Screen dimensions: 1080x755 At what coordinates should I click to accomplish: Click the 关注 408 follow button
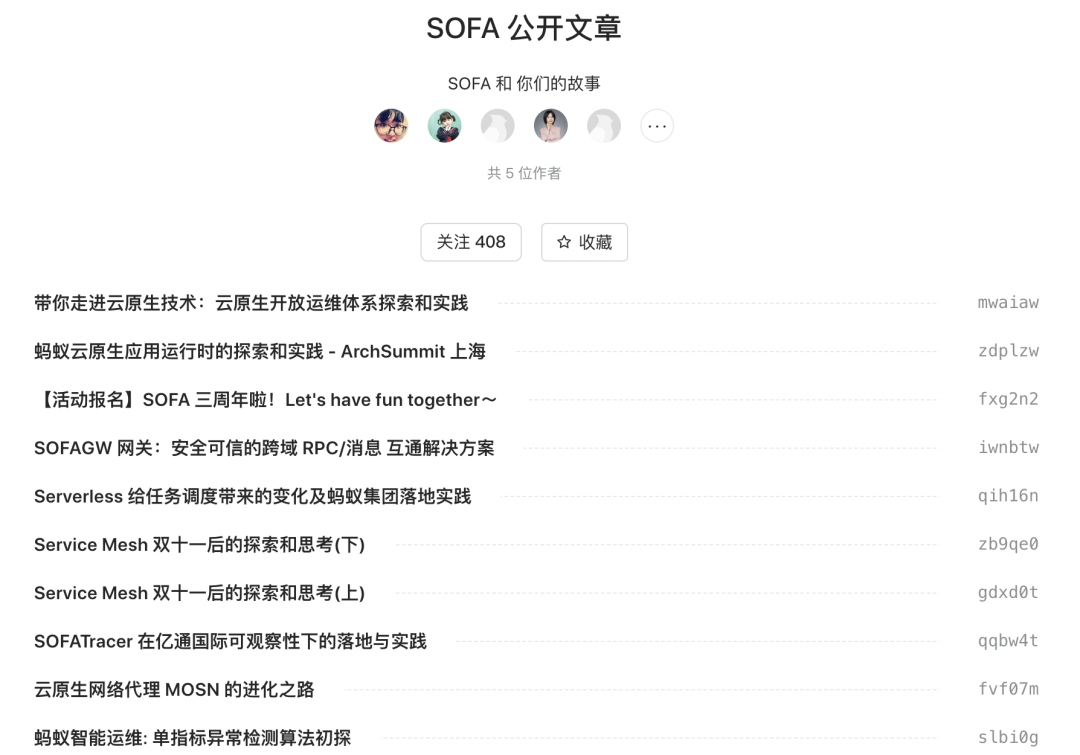pos(471,242)
